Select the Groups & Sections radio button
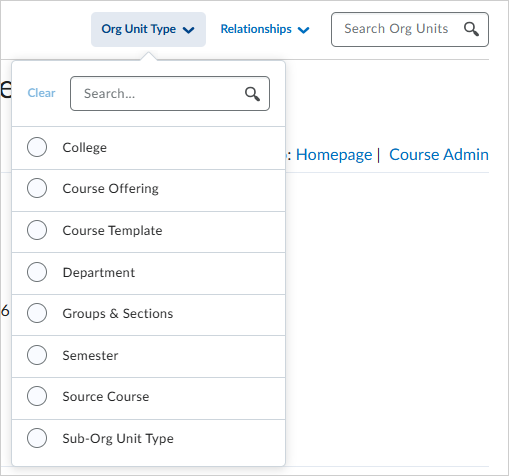The height and width of the screenshot is (476, 509). pyautogui.click(x=37, y=313)
